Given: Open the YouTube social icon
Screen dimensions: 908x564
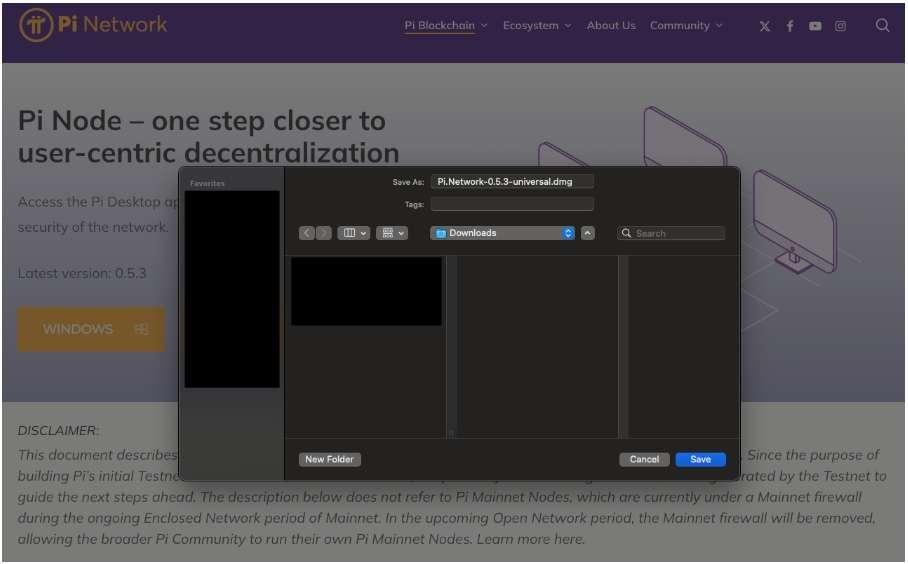Looking at the screenshot, I should click(815, 26).
